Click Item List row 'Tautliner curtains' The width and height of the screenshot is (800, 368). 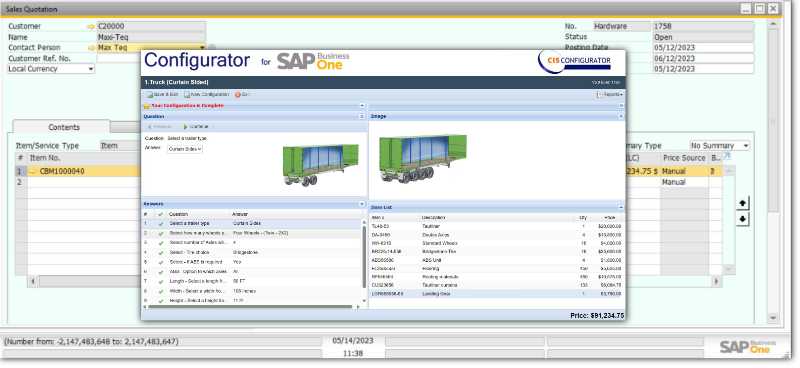click(x=495, y=285)
